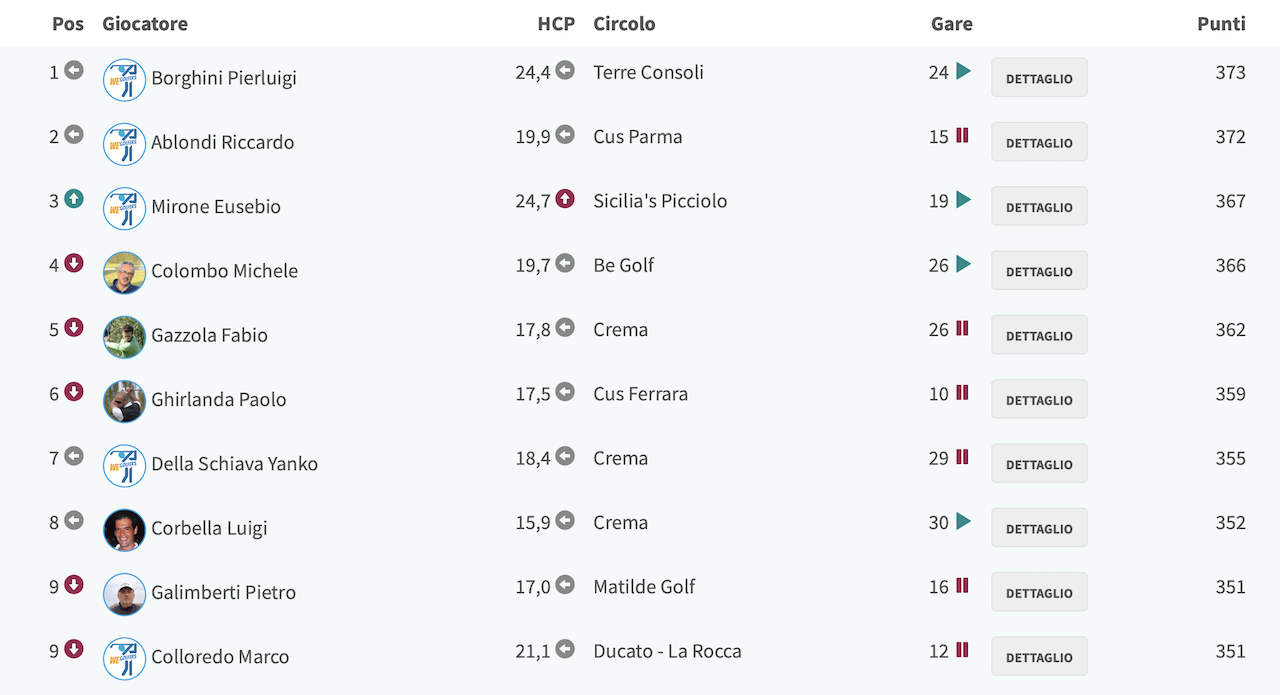The height and width of the screenshot is (695, 1280).
Task: Click the green play icon in Corbella's Gare
Action: [963, 521]
